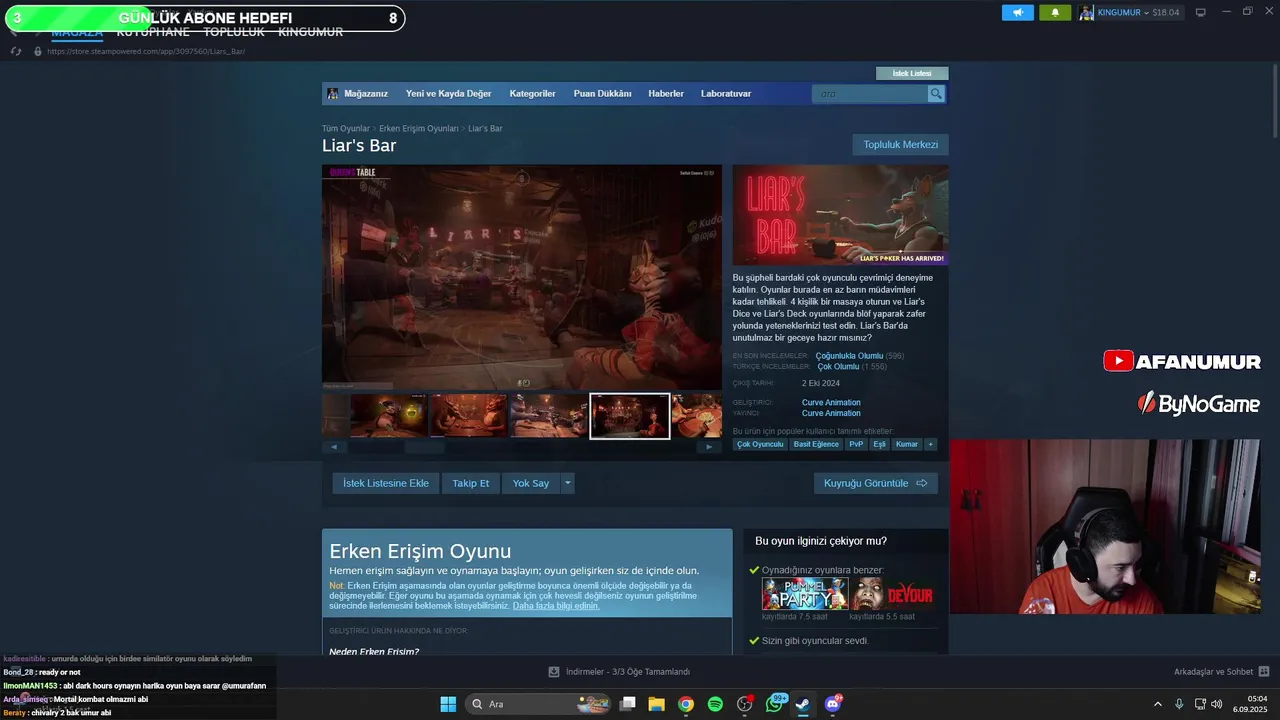The image size is (1280, 720).
Task: Open File Explorer from taskbar
Action: (656, 704)
